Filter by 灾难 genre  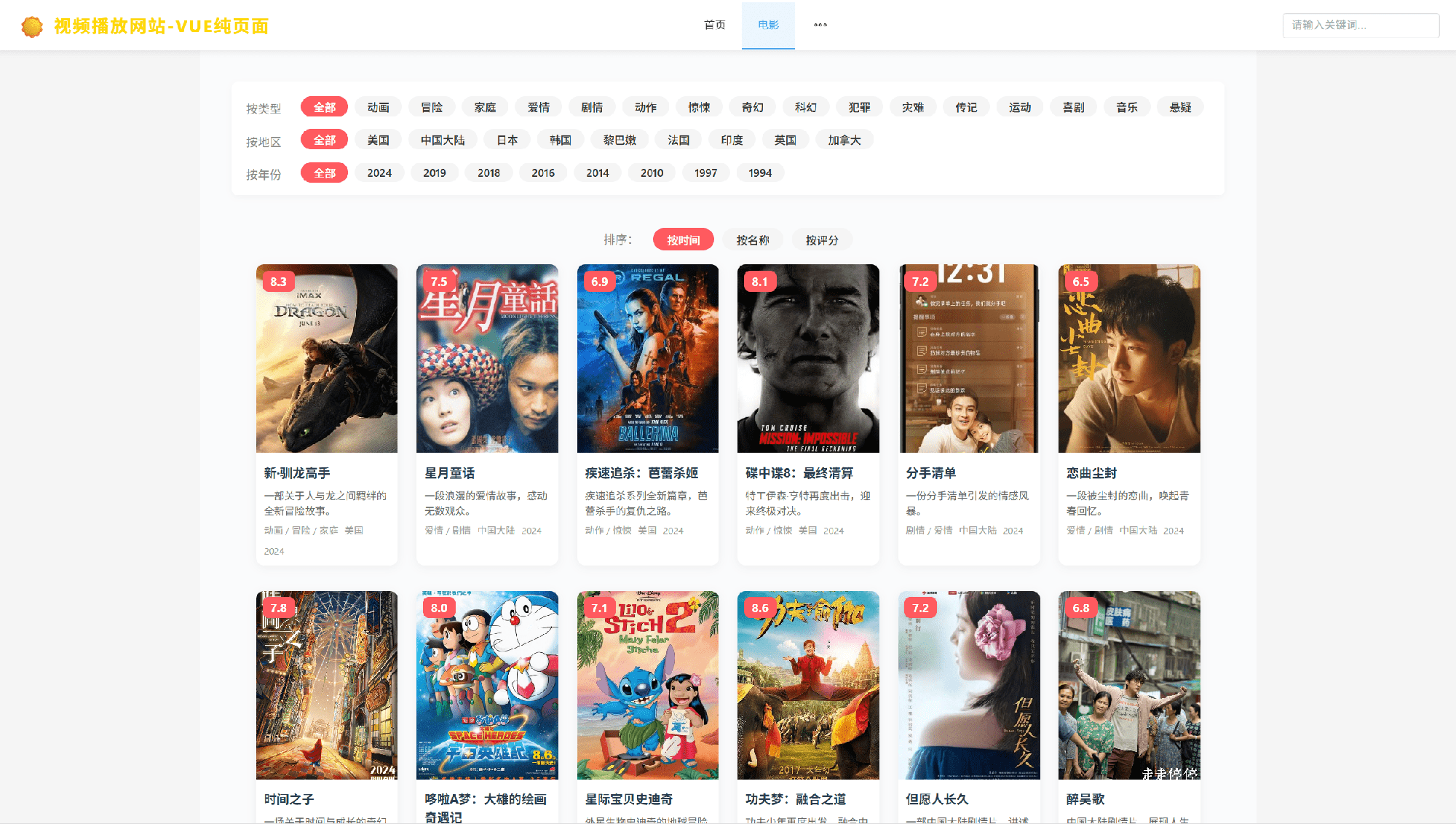[913, 107]
